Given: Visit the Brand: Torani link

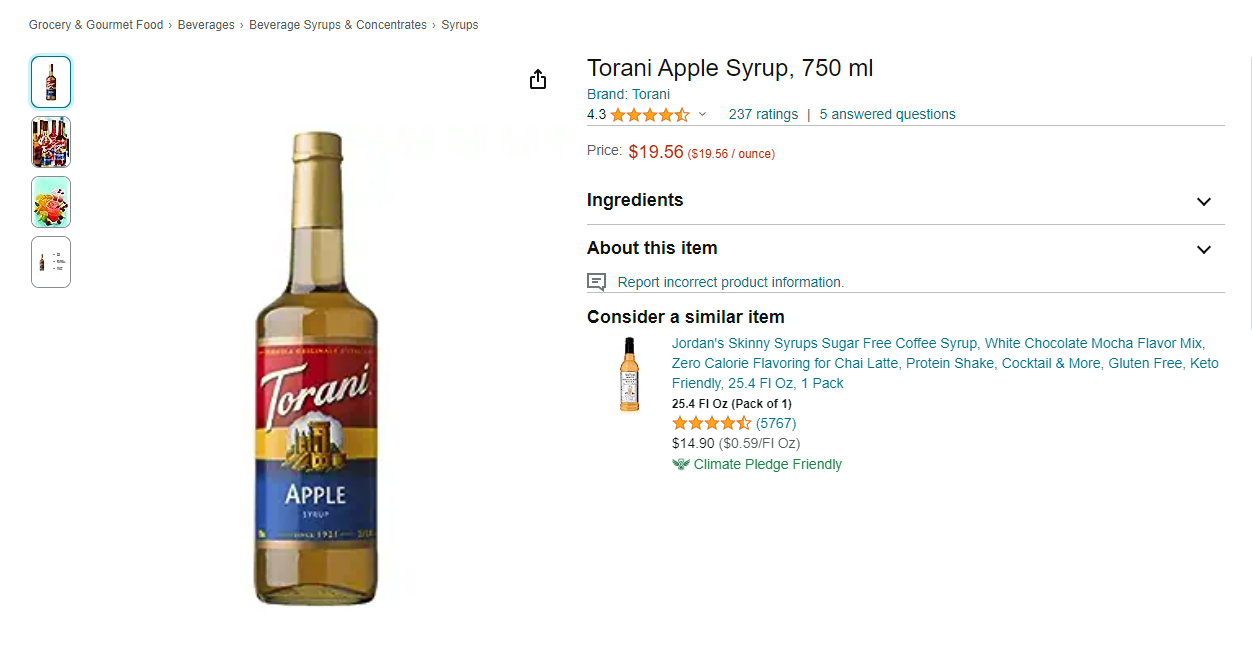Looking at the screenshot, I should coord(628,94).
